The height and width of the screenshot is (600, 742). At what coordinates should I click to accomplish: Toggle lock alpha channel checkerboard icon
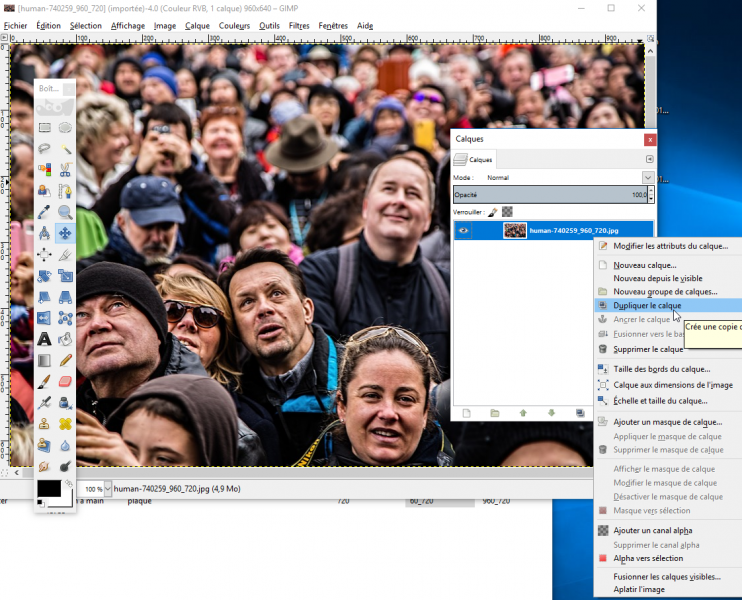pyautogui.click(x=507, y=212)
